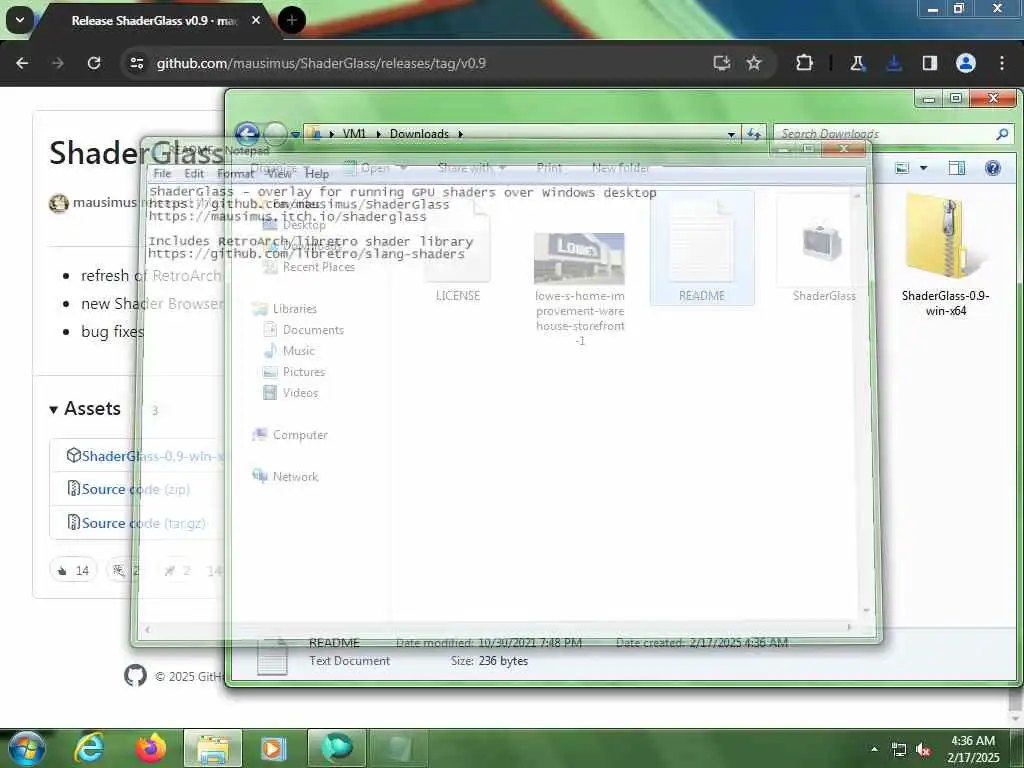The image size is (1024, 768).
Task: Click Downloads in Explorer breadcrumb
Action: pos(419,134)
